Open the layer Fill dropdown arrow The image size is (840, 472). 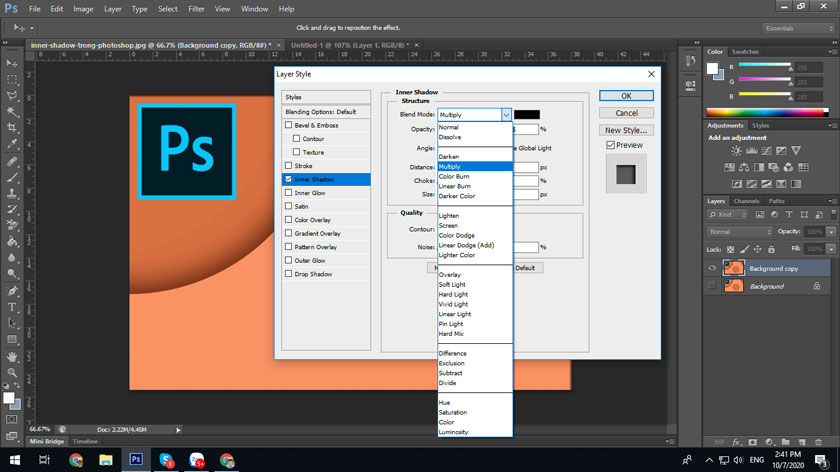click(831, 249)
